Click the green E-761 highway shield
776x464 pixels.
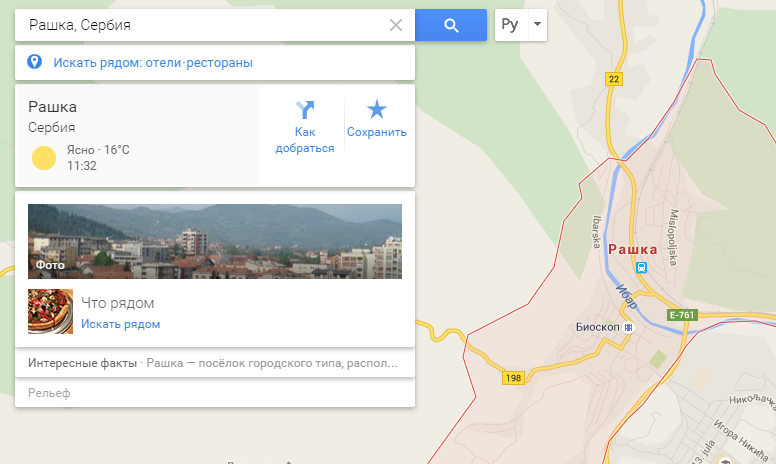click(681, 315)
